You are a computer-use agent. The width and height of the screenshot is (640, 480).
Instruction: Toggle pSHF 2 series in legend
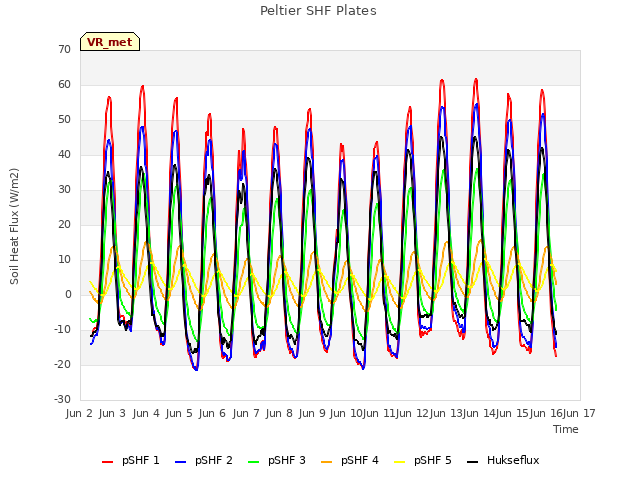pyautogui.click(x=204, y=460)
